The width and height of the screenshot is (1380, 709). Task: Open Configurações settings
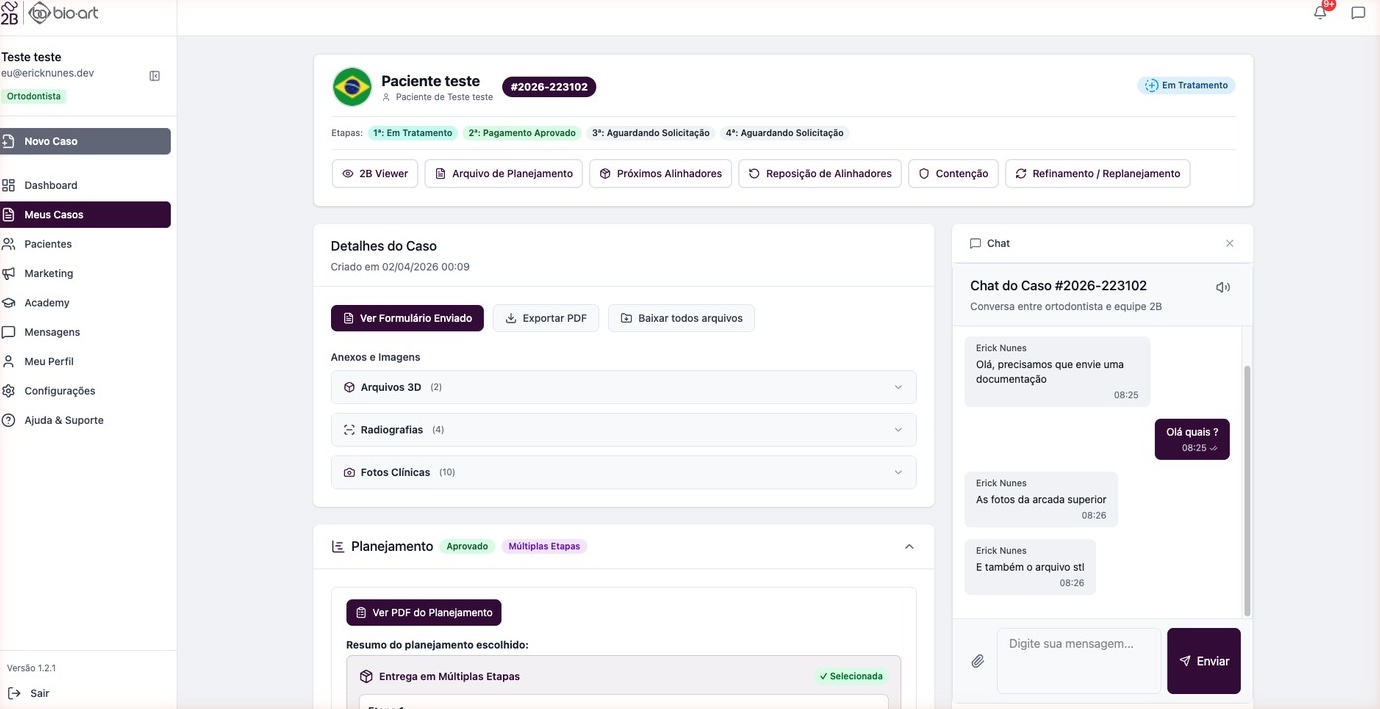click(86, 391)
